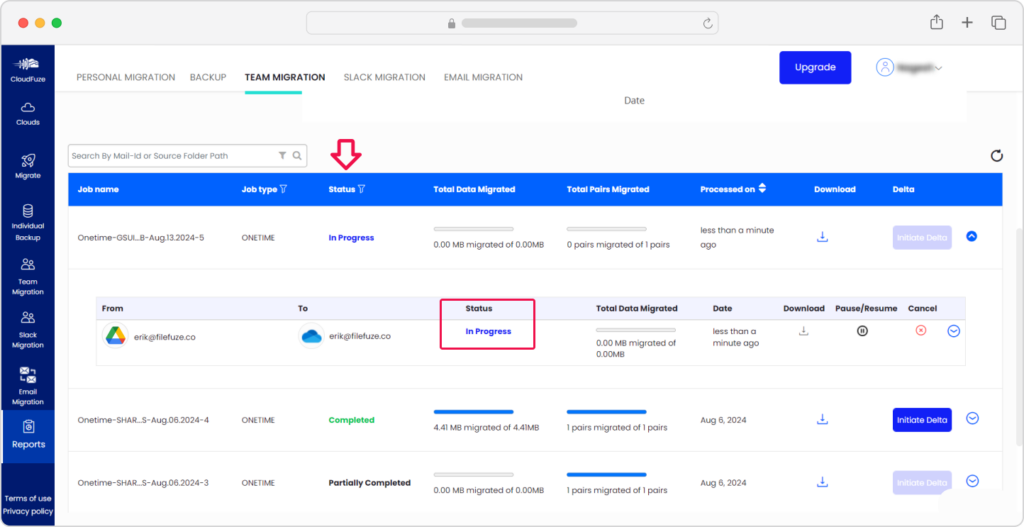
Task: Switch to Backup tab
Action: click(x=208, y=77)
